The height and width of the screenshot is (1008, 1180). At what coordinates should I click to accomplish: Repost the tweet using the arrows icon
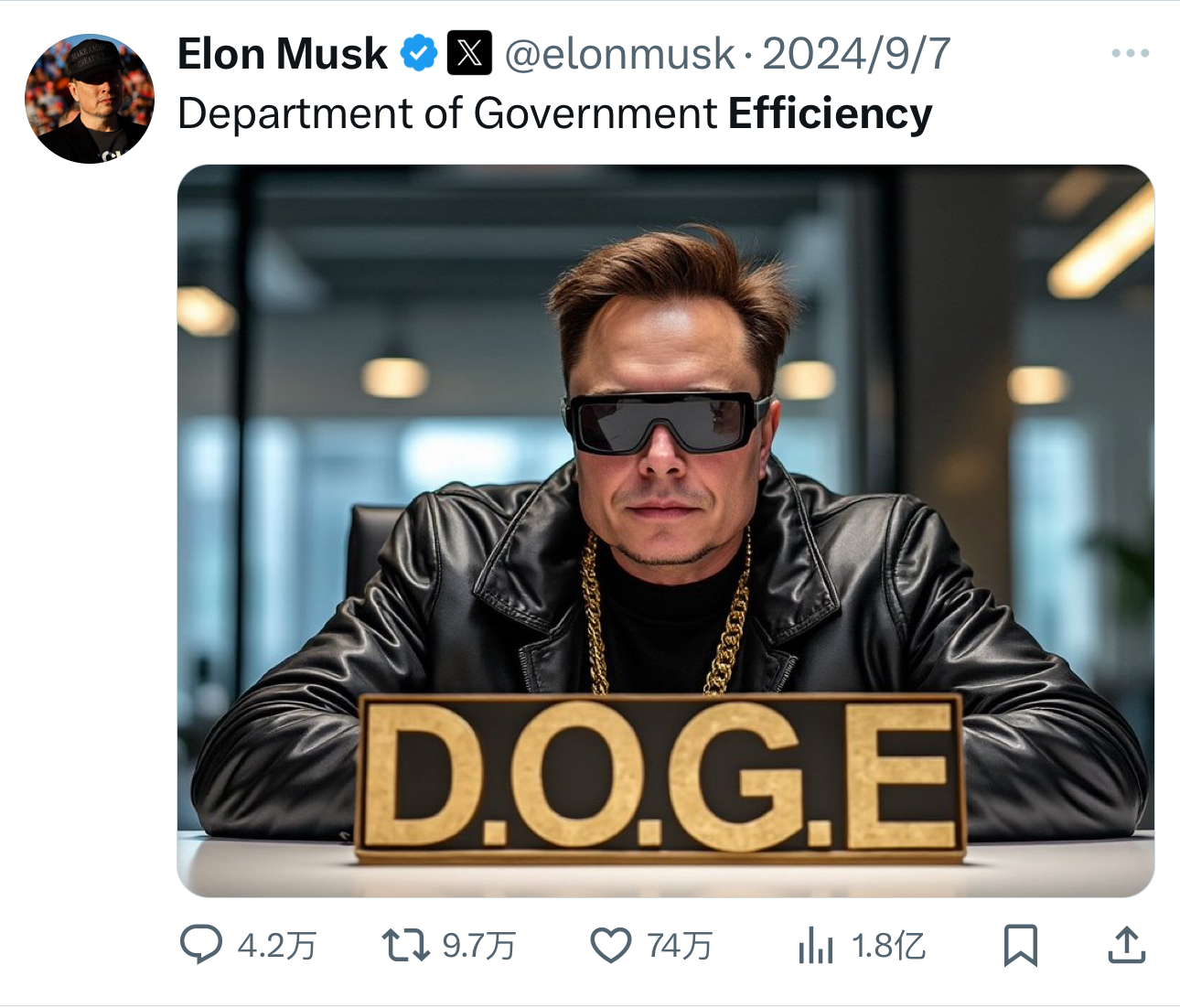tap(405, 945)
